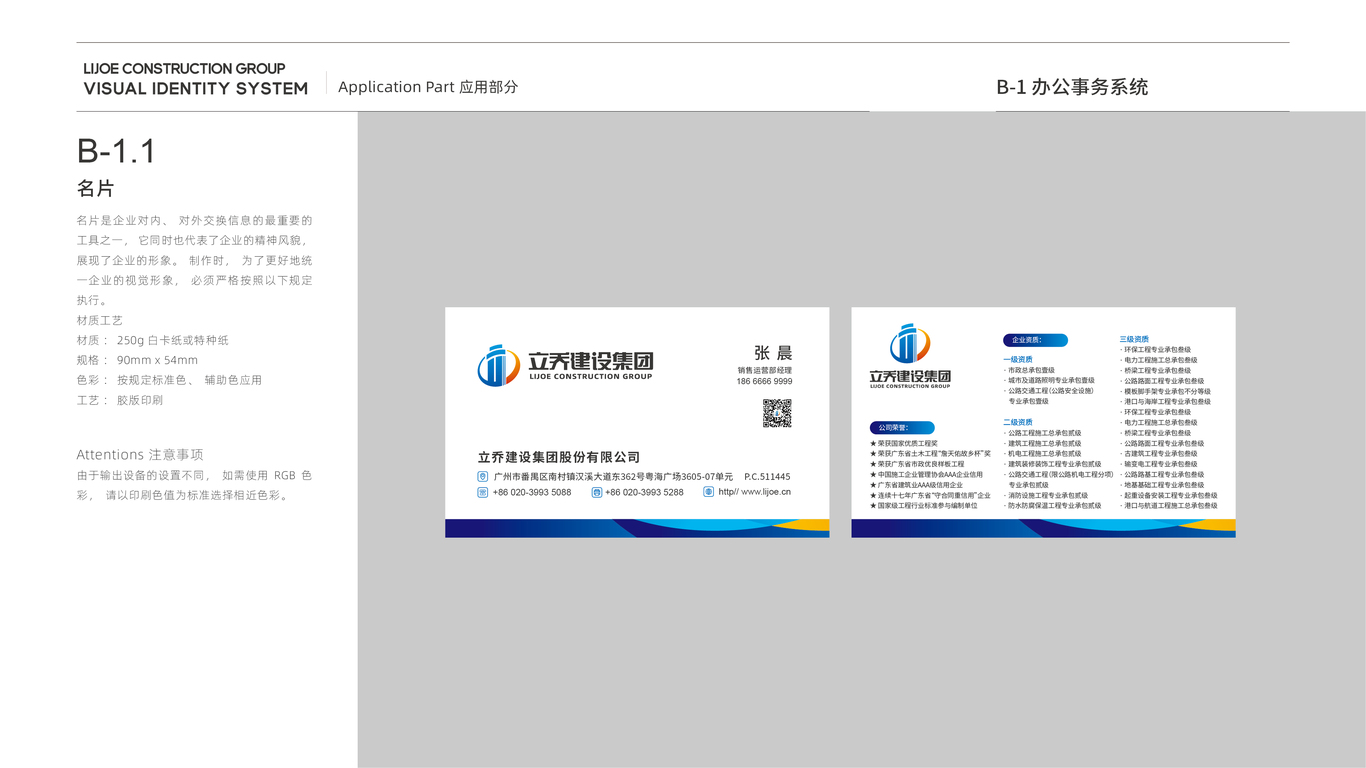The image size is (1366, 768).
Task: Click '公路路基工程专业承包叁级' row
Action: point(1162,475)
